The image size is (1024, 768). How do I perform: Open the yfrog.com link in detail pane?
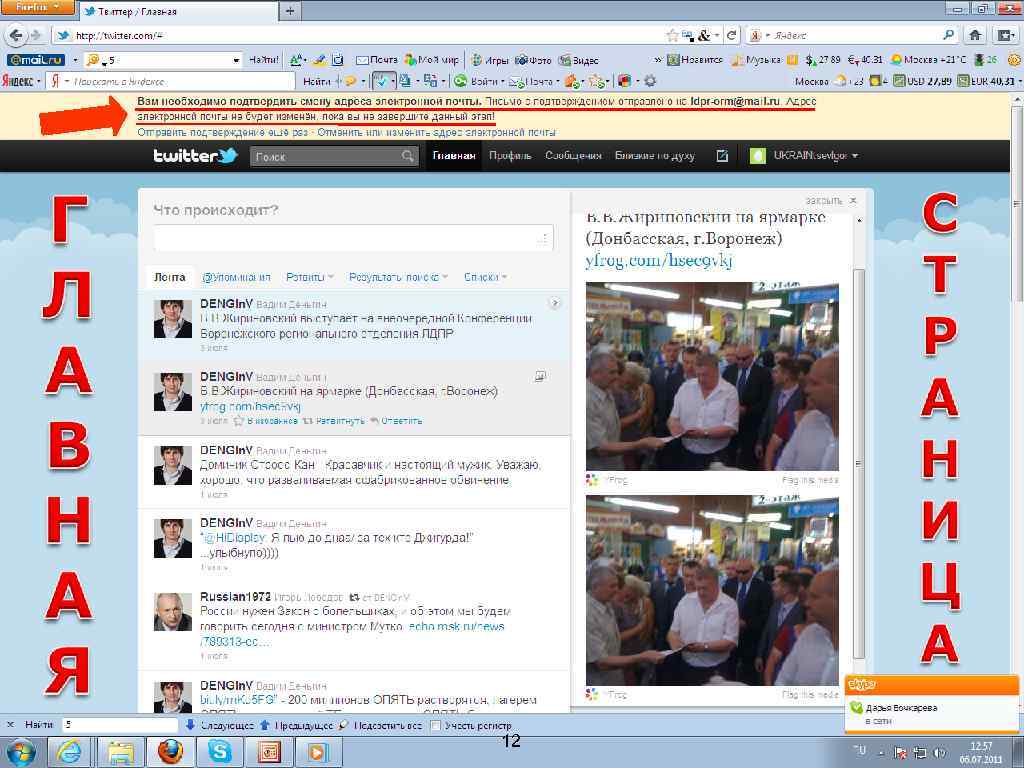tap(659, 260)
